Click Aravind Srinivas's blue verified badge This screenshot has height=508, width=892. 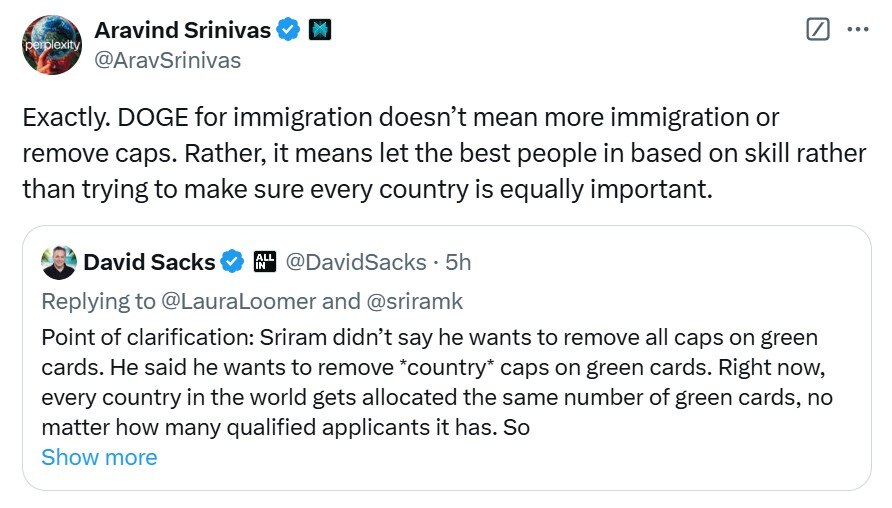pyautogui.click(x=289, y=30)
